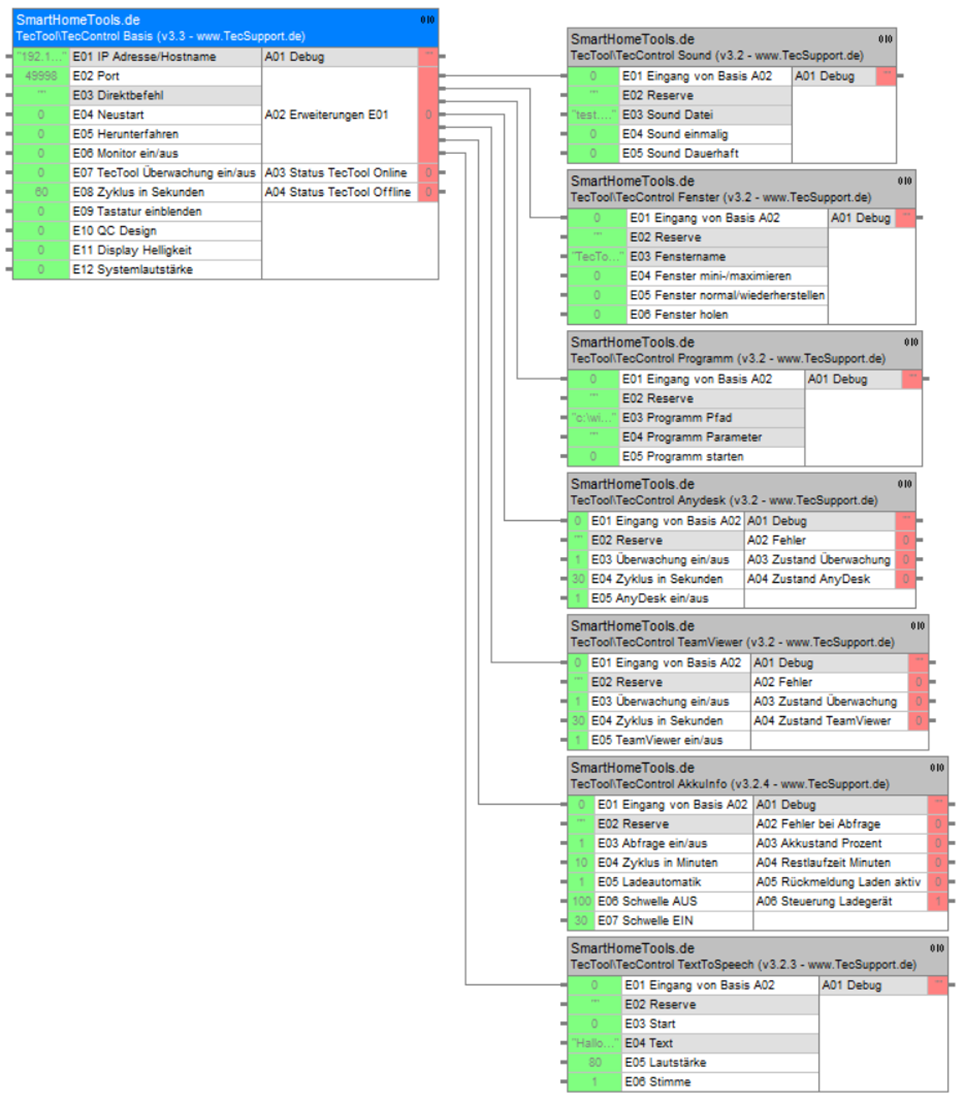Click the E08 Zyklus in Sekunden value 60
This screenshot has height=1103, width=964.
(x=41, y=192)
